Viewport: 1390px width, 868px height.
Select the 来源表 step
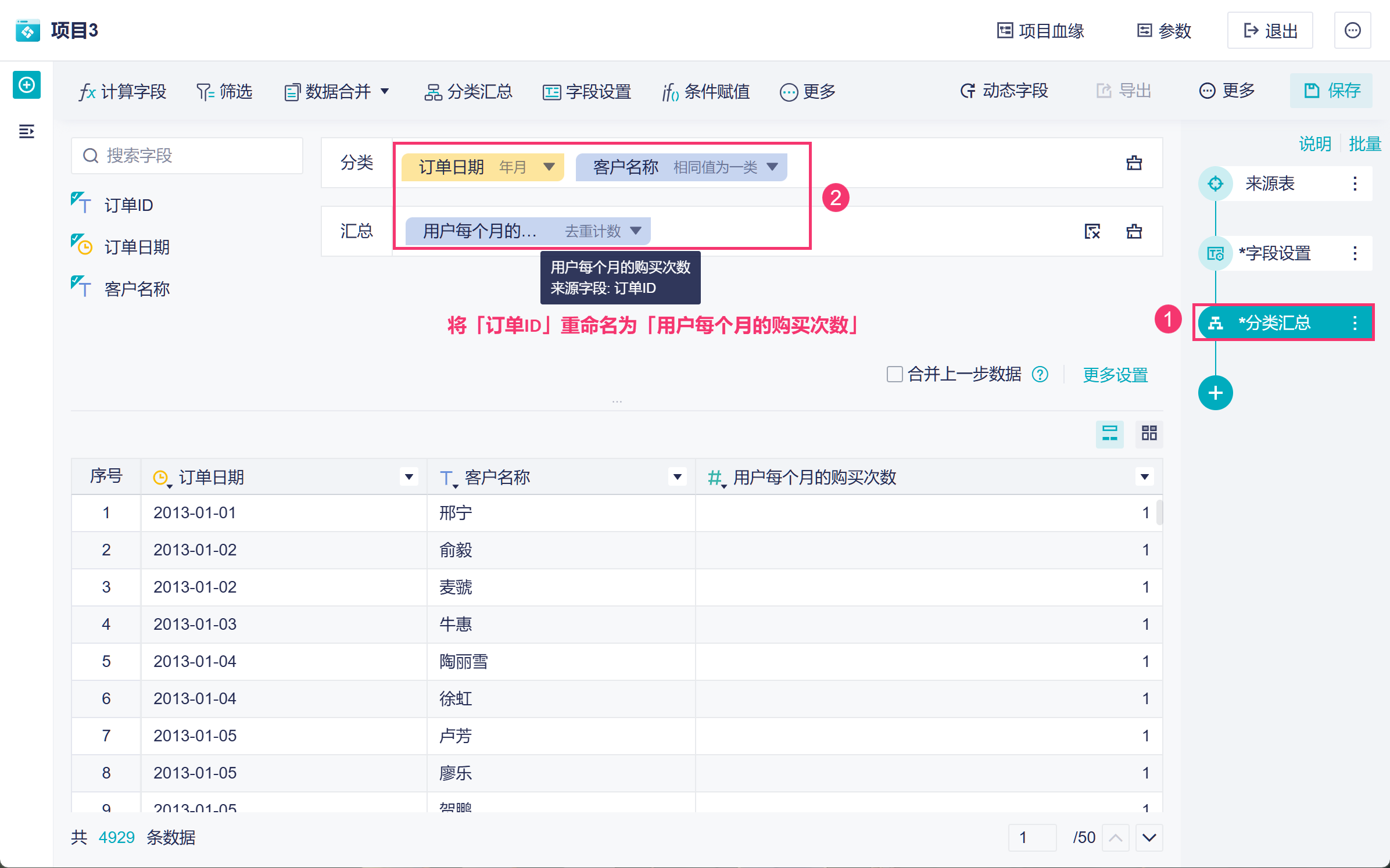(x=1270, y=184)
